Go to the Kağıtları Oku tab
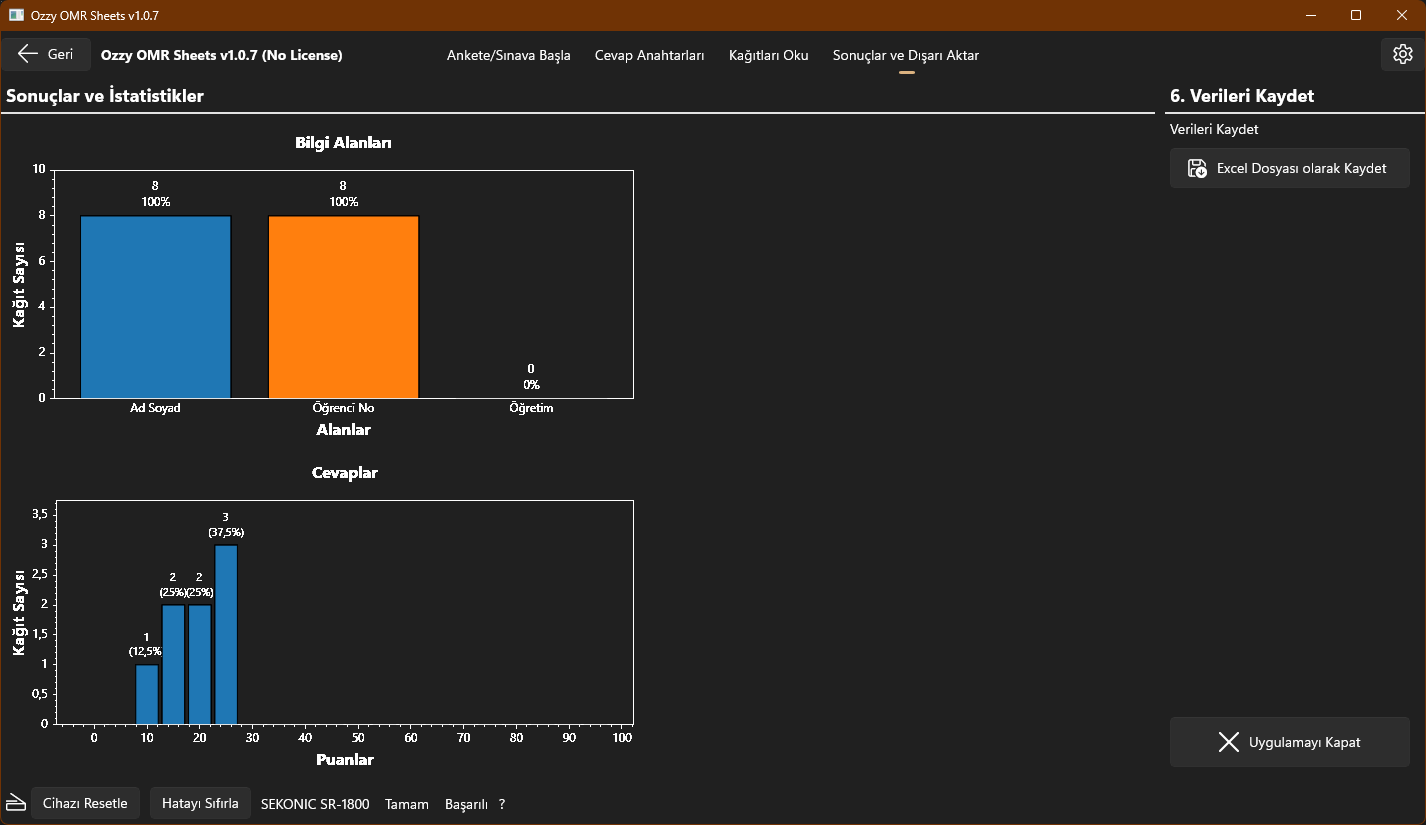Viewport: 1426px width, 825px height. pyautogui.click(x=768, y=55)
